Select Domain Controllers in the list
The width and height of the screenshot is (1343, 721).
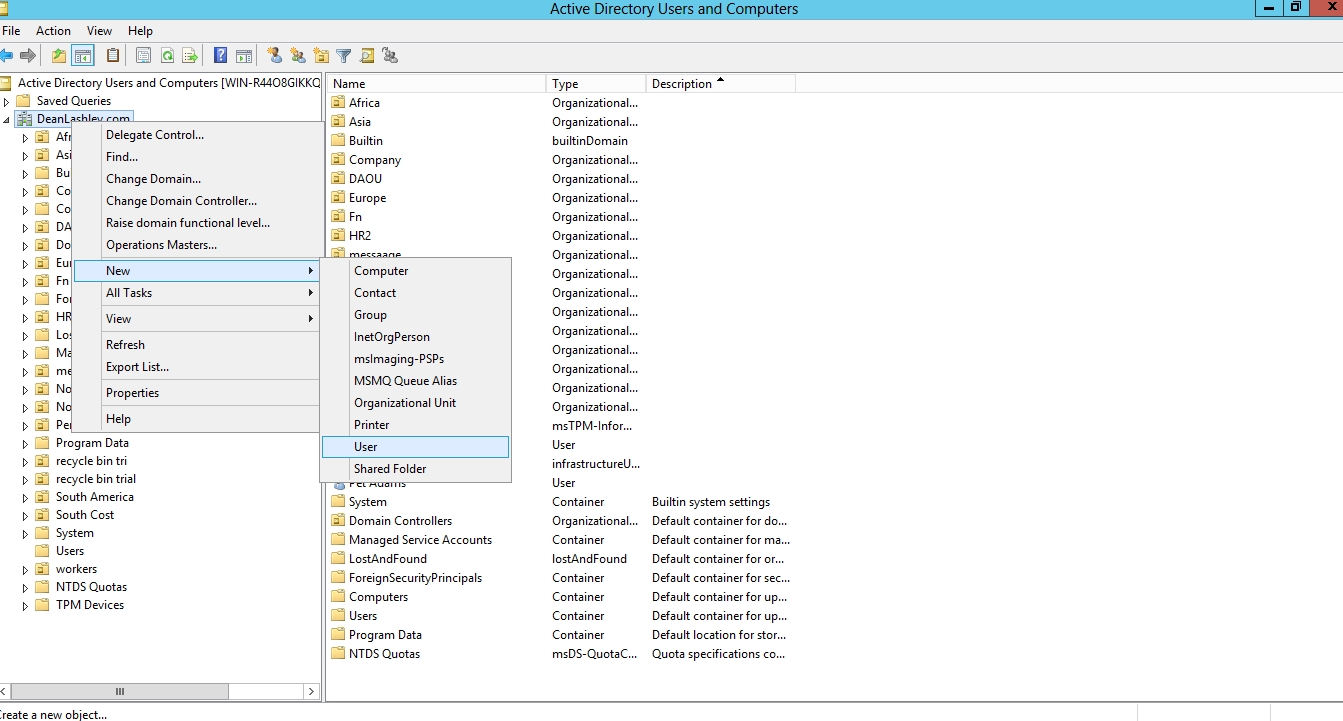400,521
